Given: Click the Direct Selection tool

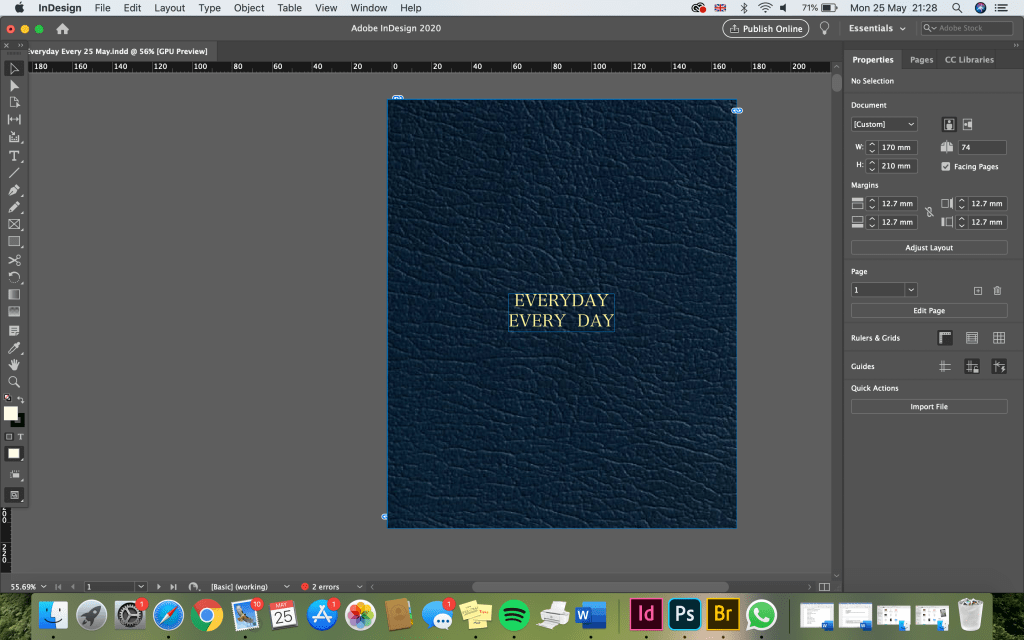Looking at the screenshot, I should pos(14,86).
